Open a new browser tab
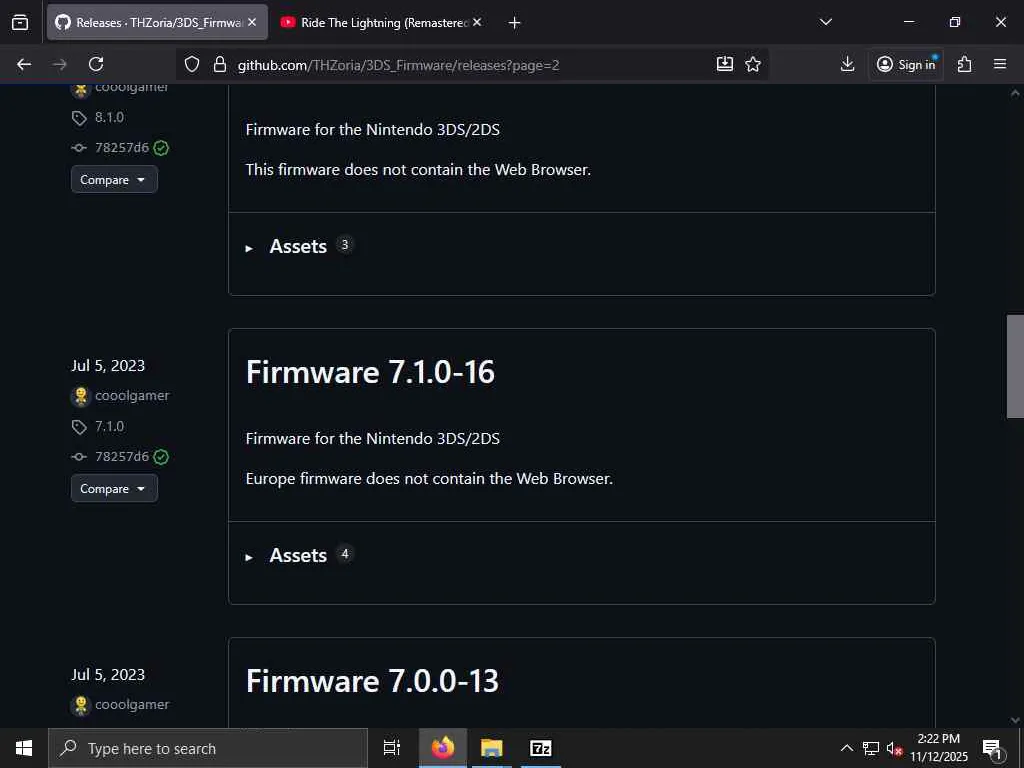The height and width of the screenshot is (768, 1024). coord(514,23)
